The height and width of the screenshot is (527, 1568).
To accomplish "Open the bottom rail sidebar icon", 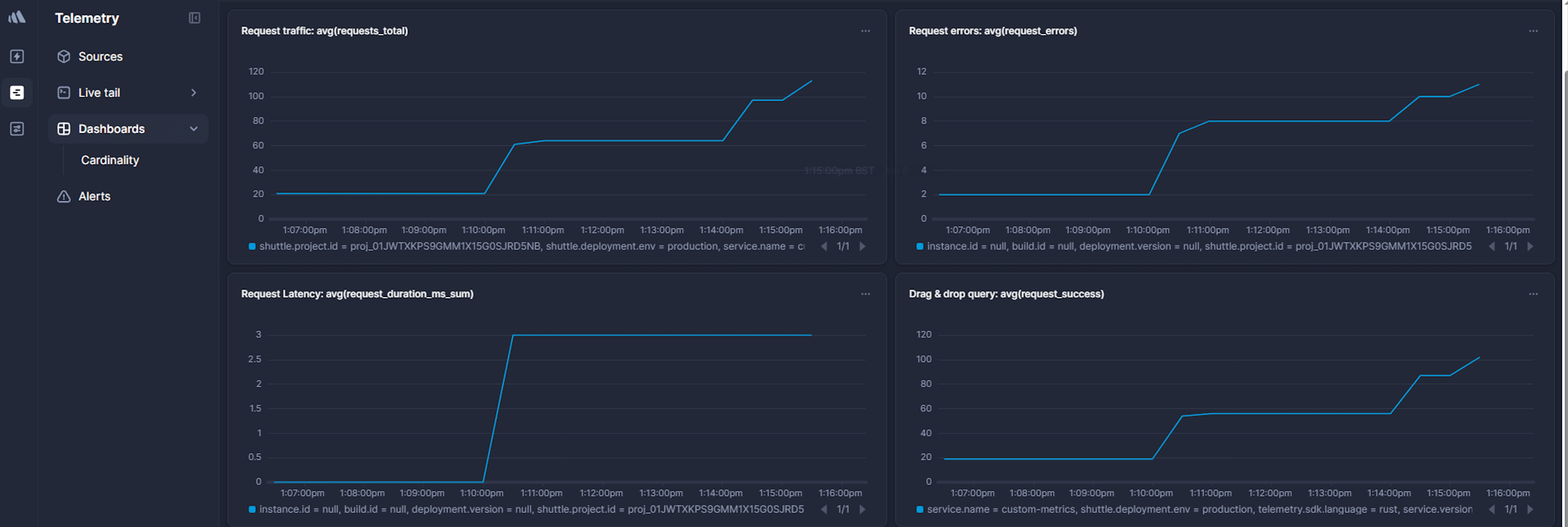I will click(17, 129).
